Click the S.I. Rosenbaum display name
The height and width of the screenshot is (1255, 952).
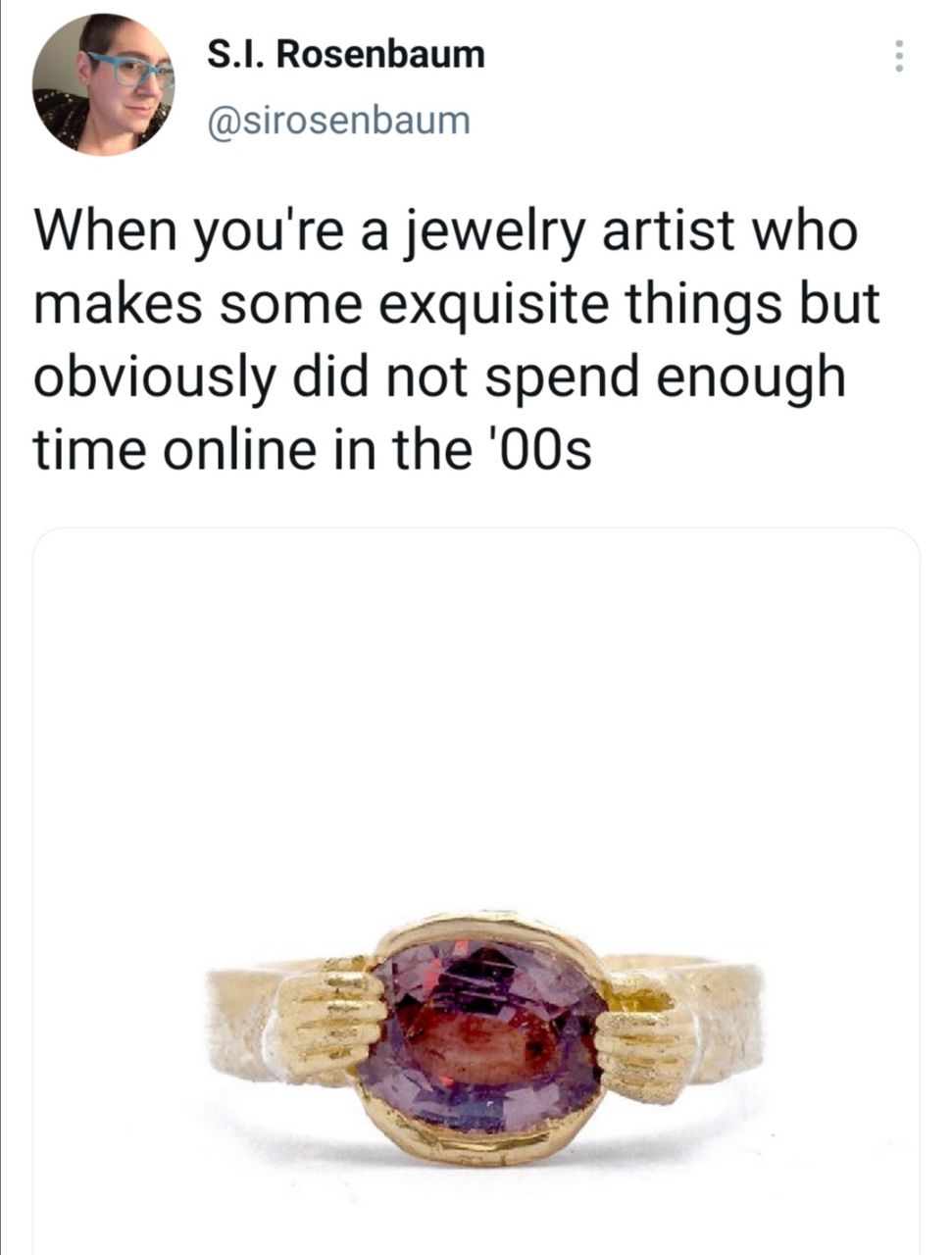point(347,55)
